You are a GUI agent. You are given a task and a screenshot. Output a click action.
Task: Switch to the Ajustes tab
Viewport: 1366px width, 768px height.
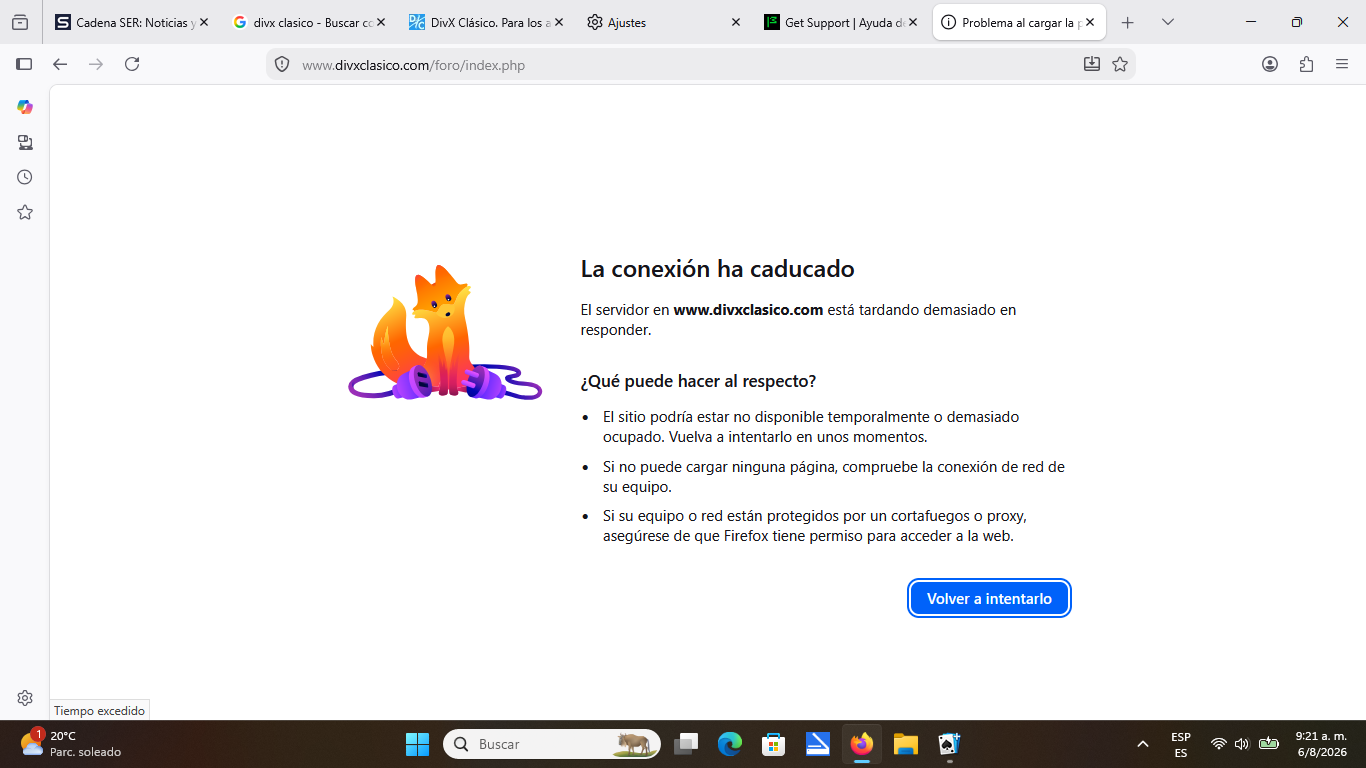[x=663, y=22]
